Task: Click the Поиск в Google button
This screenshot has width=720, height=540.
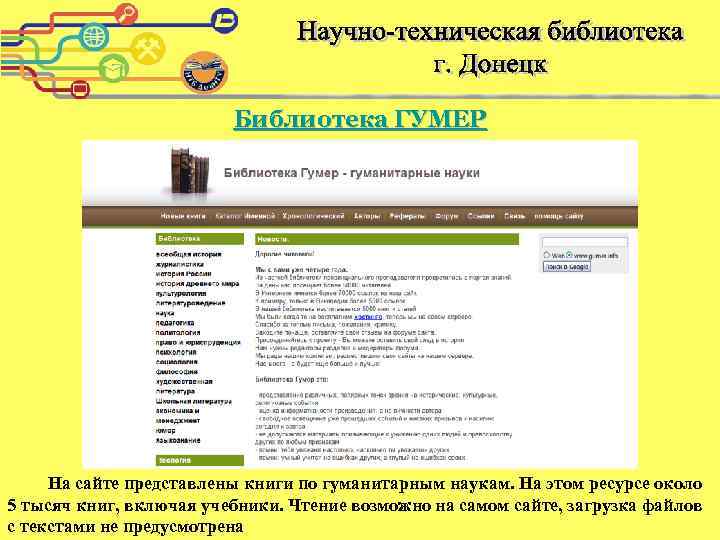Action: point(567,267)
